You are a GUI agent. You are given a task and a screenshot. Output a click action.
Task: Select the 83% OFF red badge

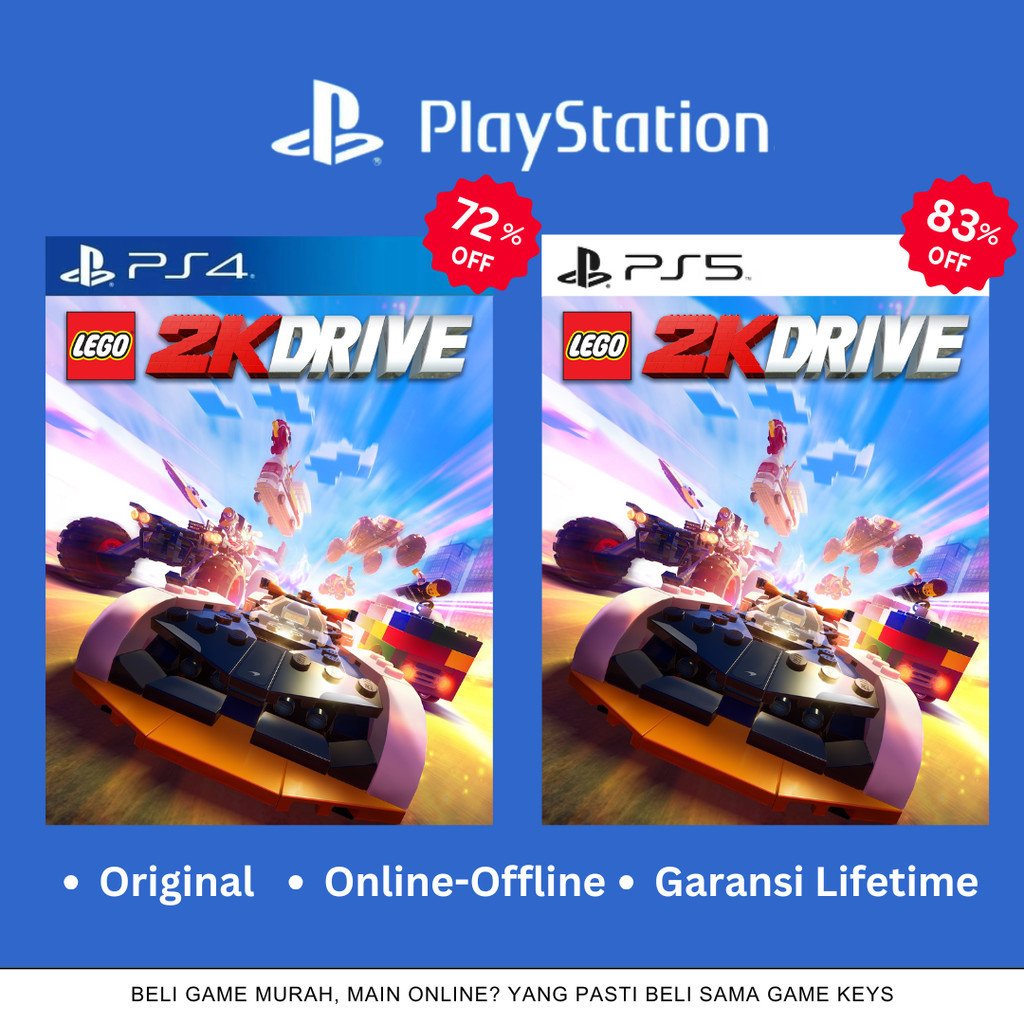(958, 234)
